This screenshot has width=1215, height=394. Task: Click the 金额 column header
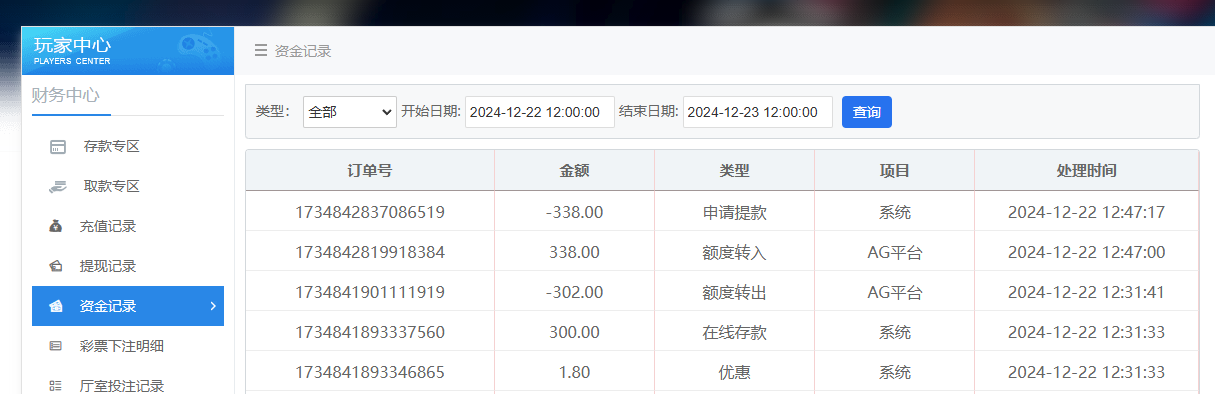tap(574, 171)
